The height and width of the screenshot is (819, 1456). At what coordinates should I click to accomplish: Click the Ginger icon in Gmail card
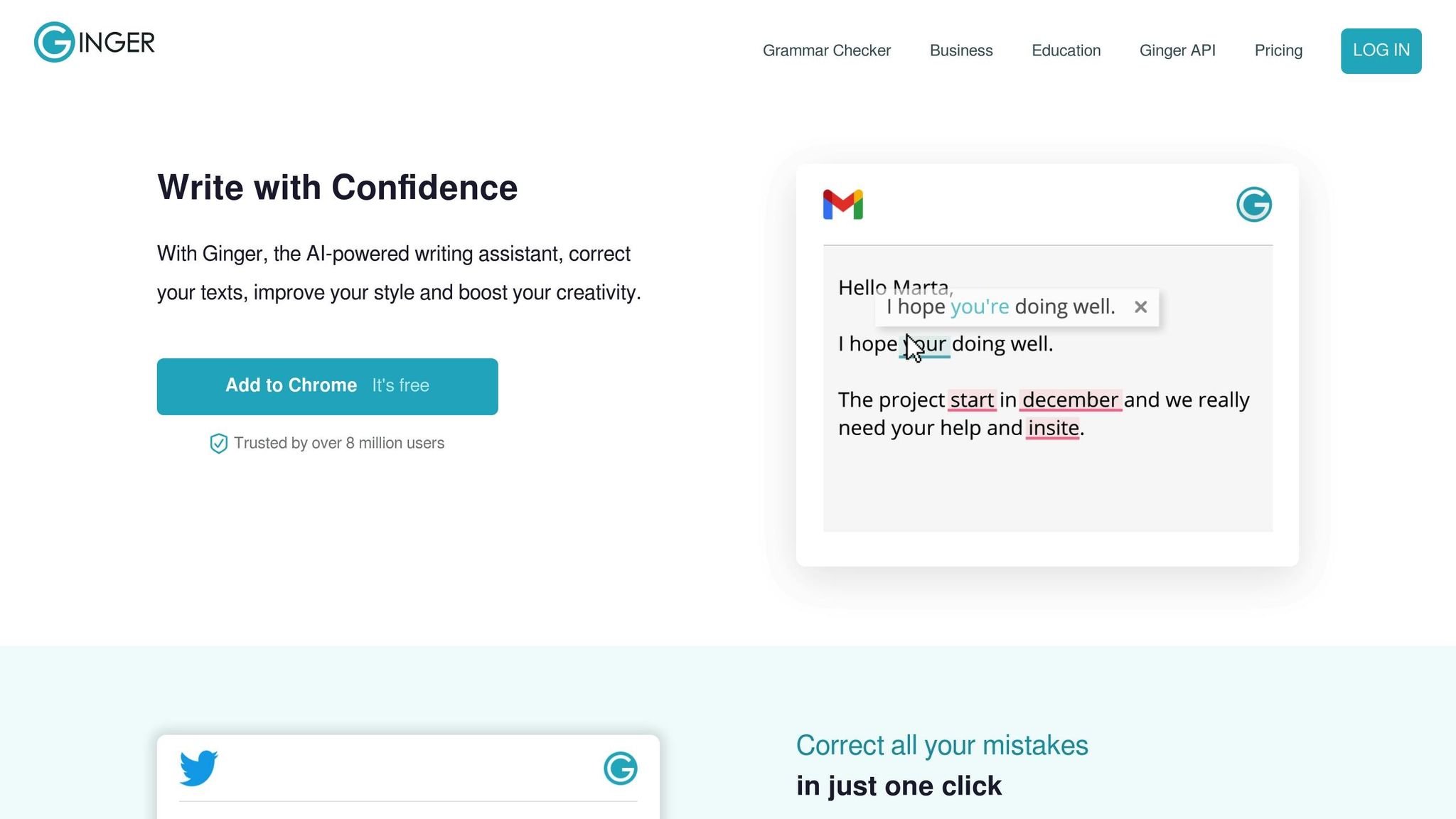click(x=1253, y=205)
